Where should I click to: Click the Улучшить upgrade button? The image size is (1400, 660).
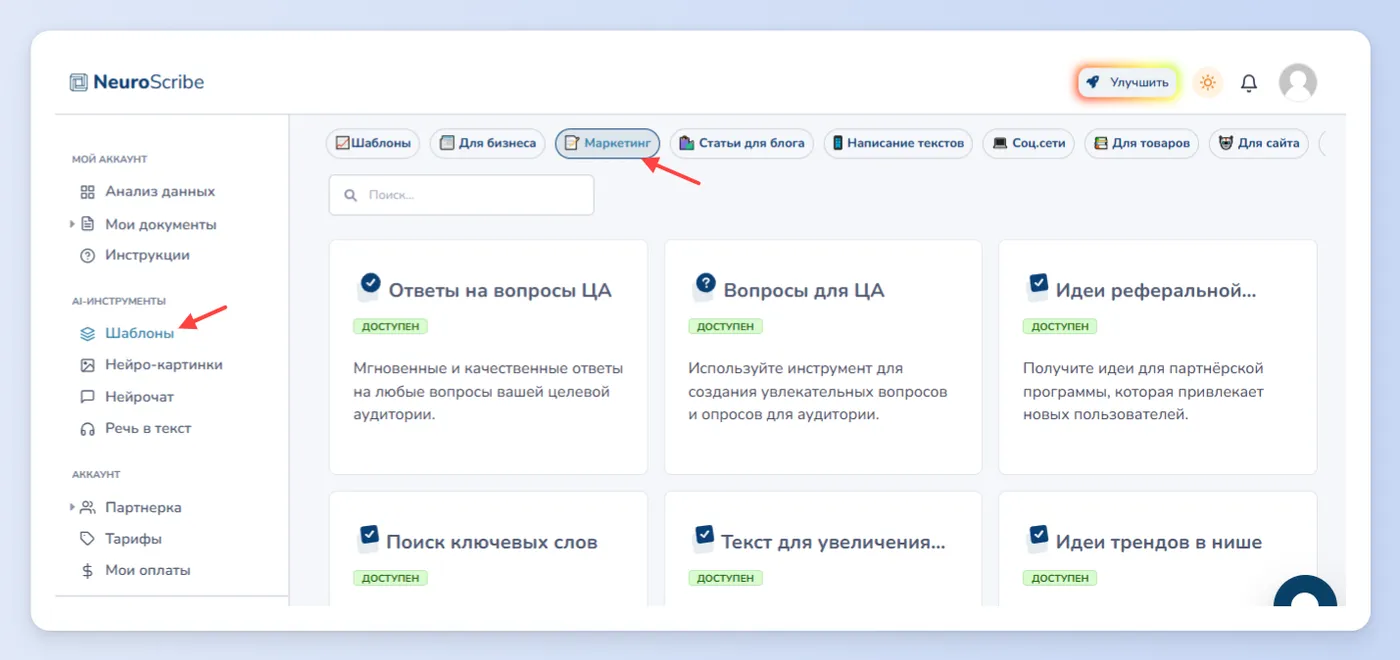click(1128, 83)
